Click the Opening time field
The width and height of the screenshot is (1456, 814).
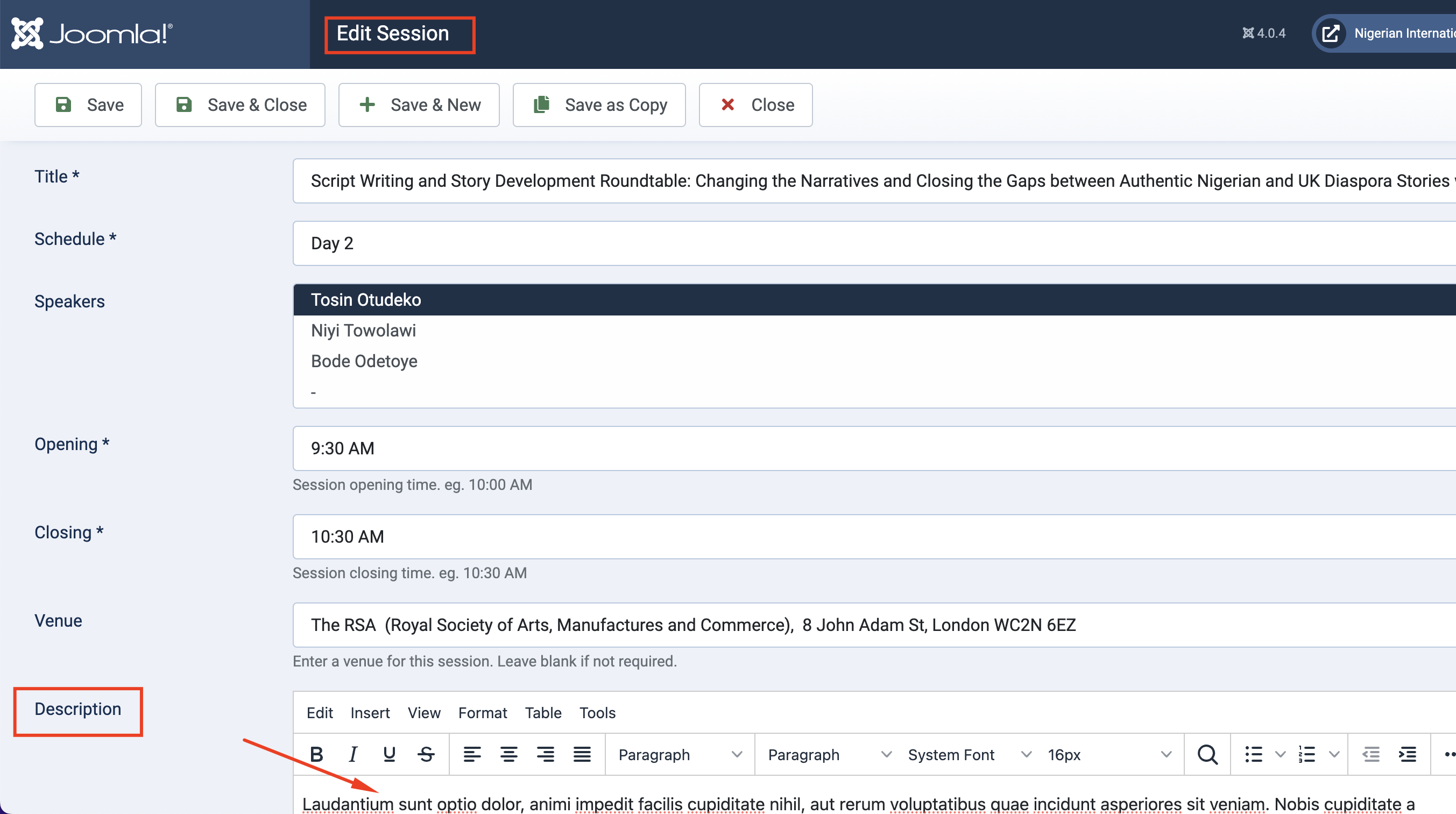[874, 448]
